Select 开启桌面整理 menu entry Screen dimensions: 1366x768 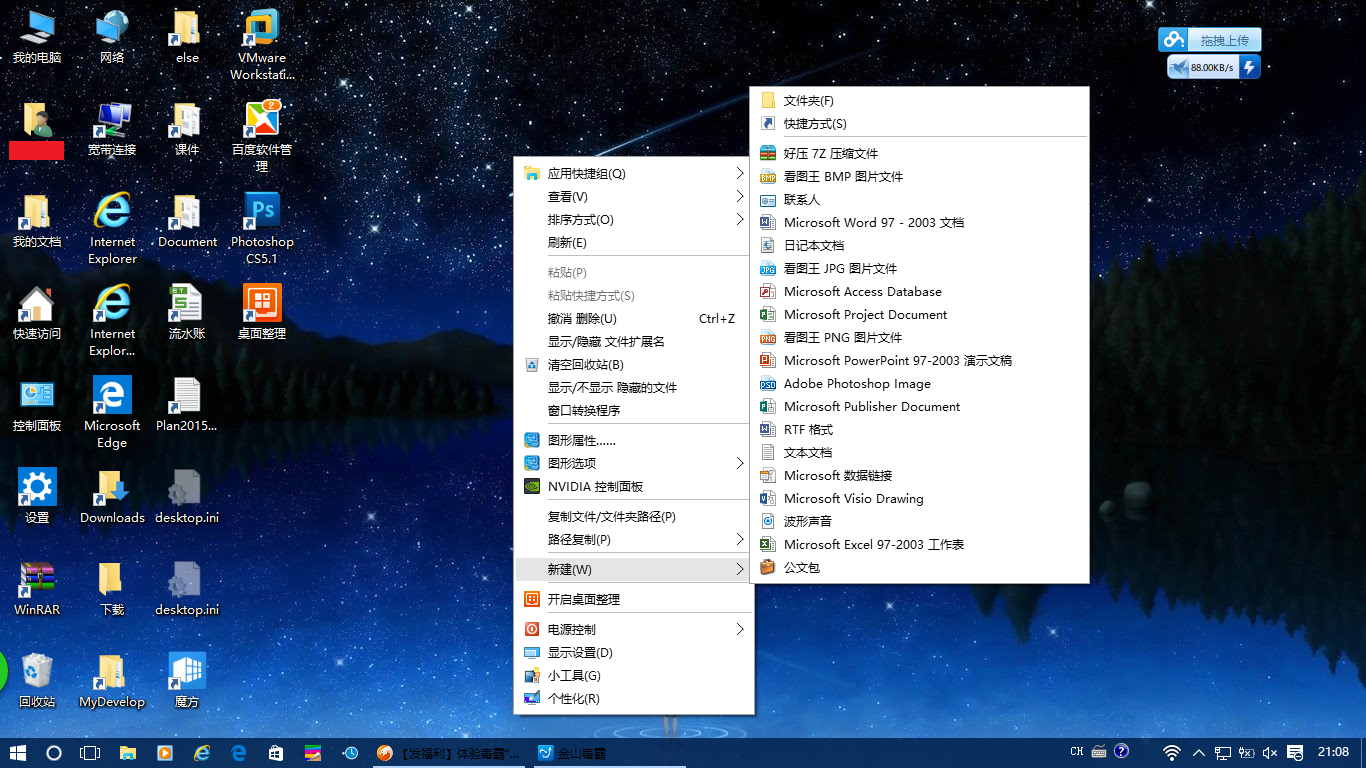(x=634, y=599)
